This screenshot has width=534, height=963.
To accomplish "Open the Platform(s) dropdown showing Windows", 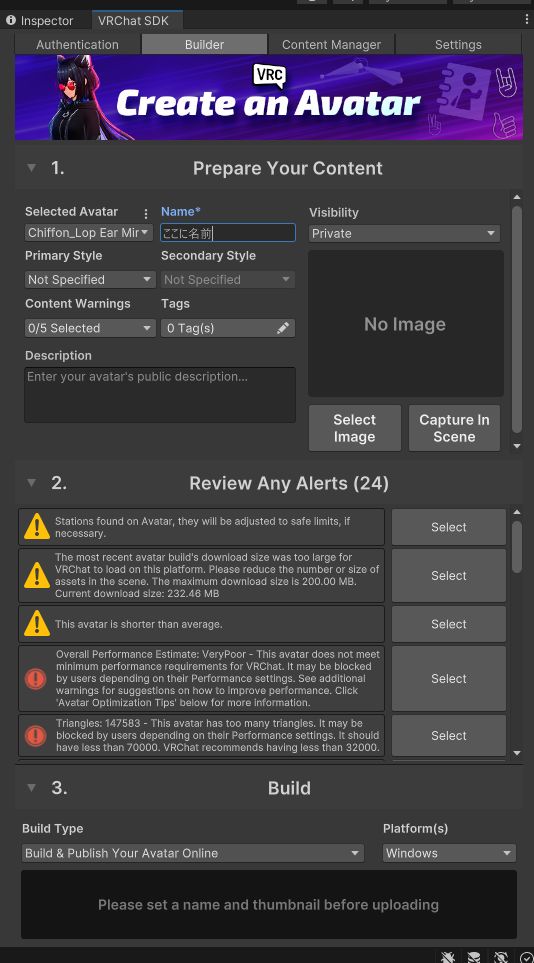I will (449, 853).
